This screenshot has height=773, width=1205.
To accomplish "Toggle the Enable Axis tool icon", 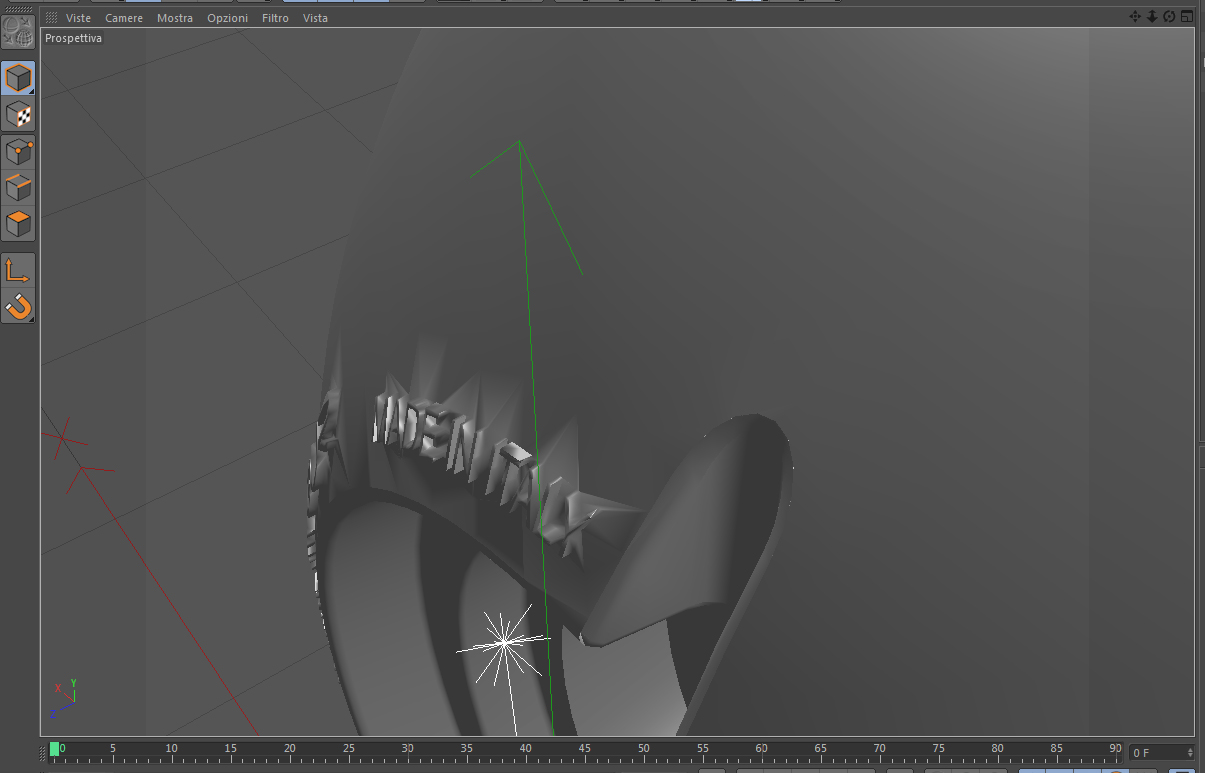I will click(18, 269).
